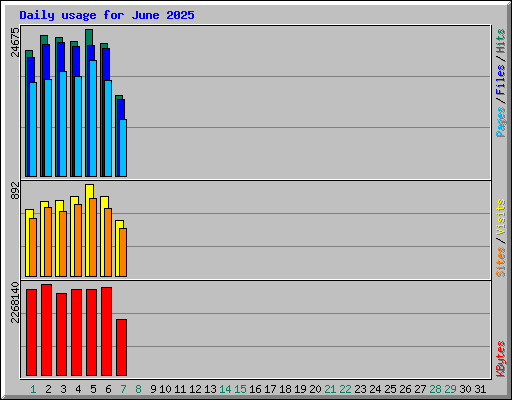Click the orange Sites bar for day 1
This screenshot has width=512, height=400.
pyautogui.click(x=33, y=247)
